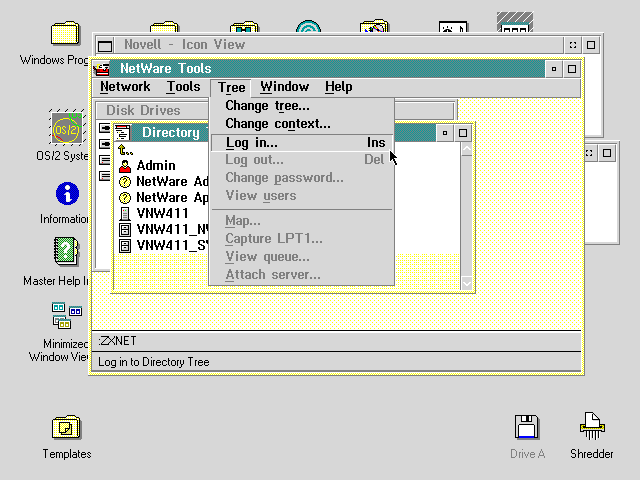Viewport: 640px width, 480px height.
Task: Click the VNW411_S volume cabinet icon
Action: tap(125, 245)
